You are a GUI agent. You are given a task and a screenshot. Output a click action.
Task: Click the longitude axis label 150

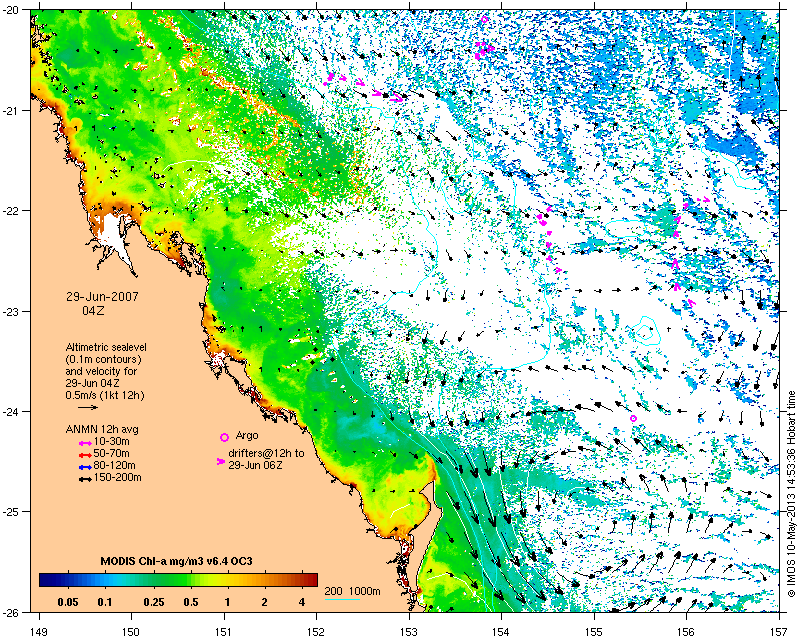(x=131, y=632)
